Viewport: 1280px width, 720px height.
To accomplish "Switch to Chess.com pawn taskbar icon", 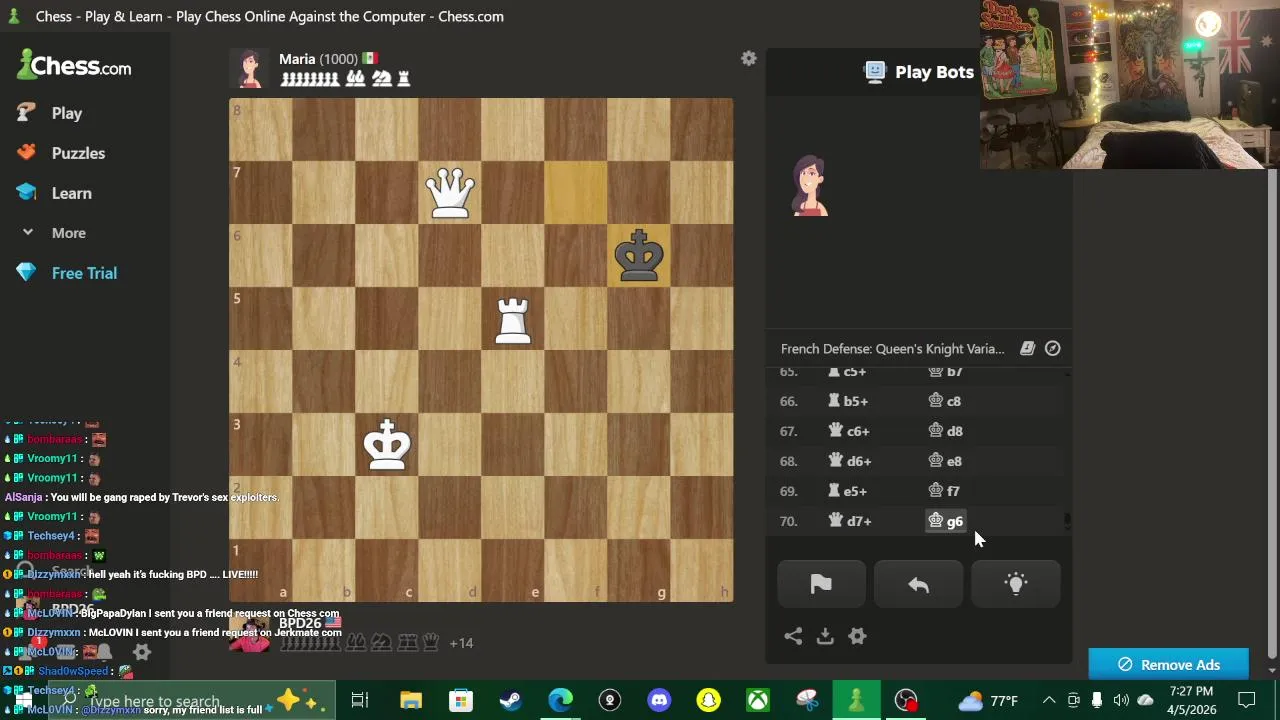I will (x=856, y=701).
